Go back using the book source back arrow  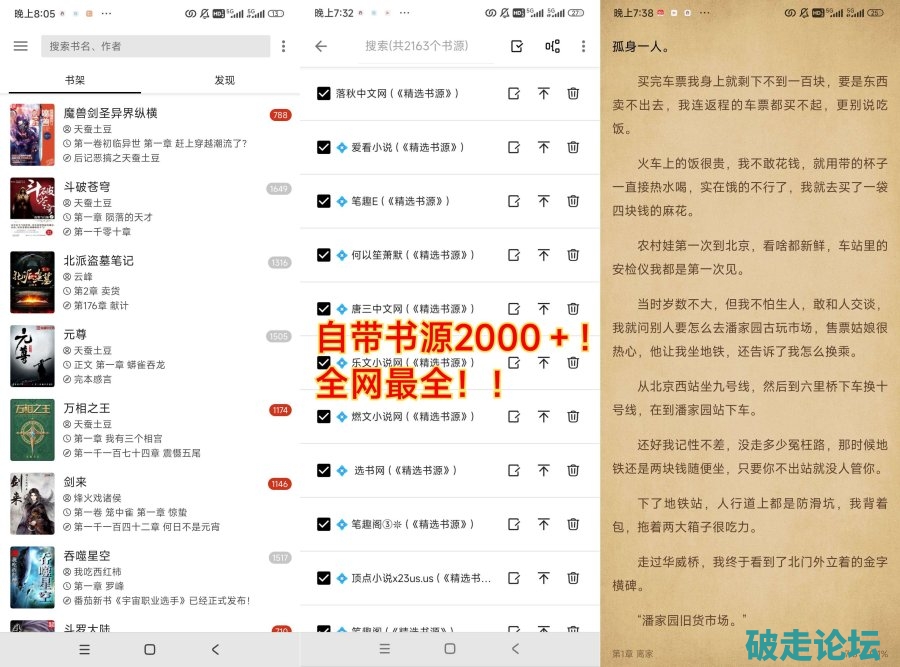(321, 46)
